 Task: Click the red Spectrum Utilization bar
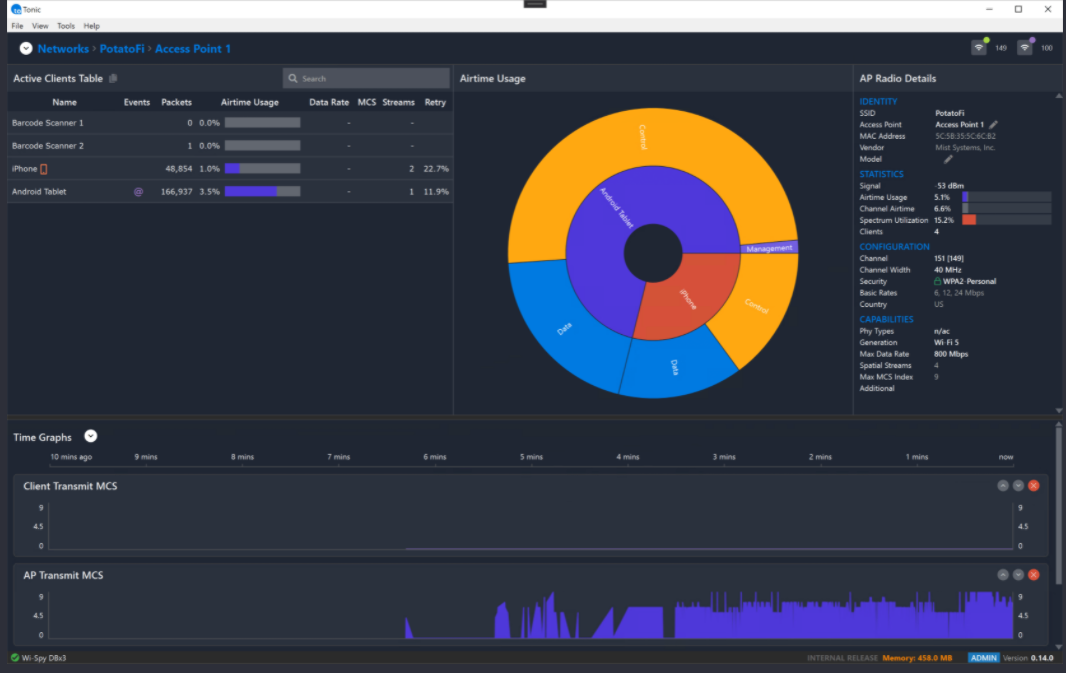969,220
